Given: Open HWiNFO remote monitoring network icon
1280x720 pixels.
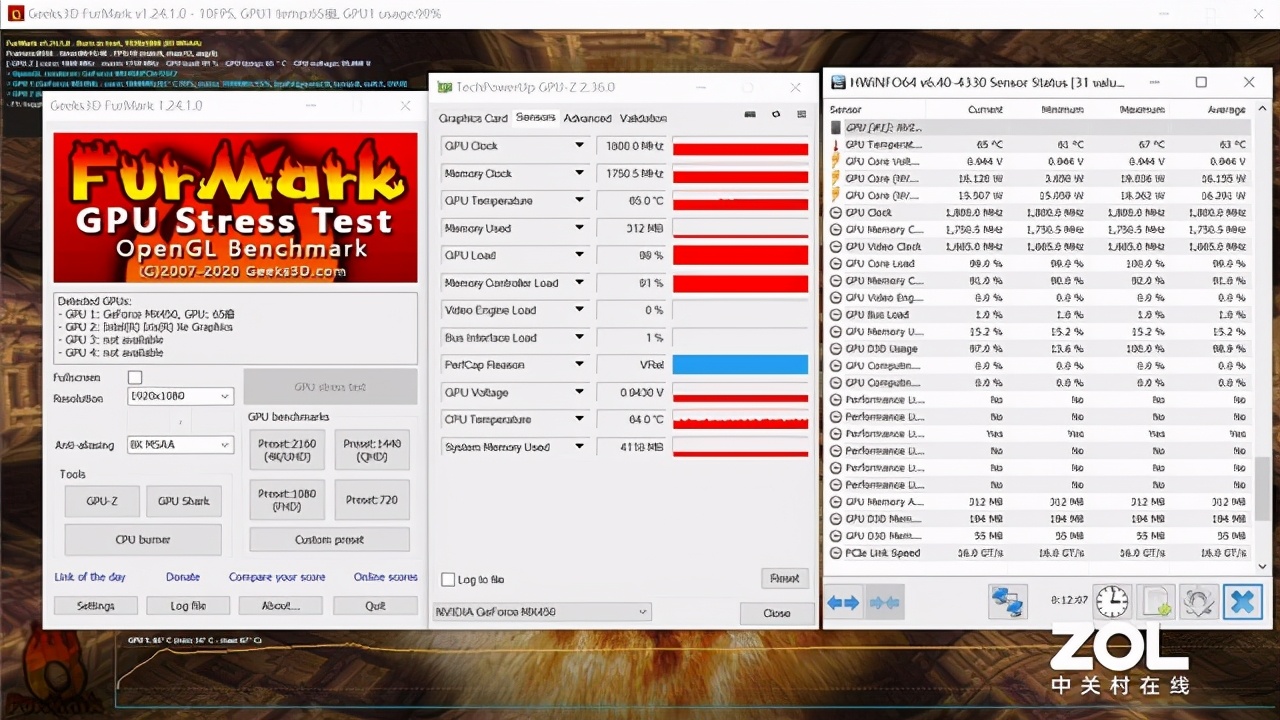Looking at the screenshot, I should (1008, 601).
